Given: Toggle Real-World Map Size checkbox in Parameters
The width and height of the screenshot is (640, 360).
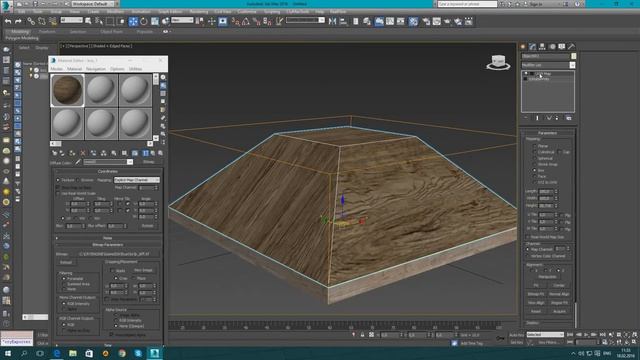Looking at the screenshot, I should (528, 237).
